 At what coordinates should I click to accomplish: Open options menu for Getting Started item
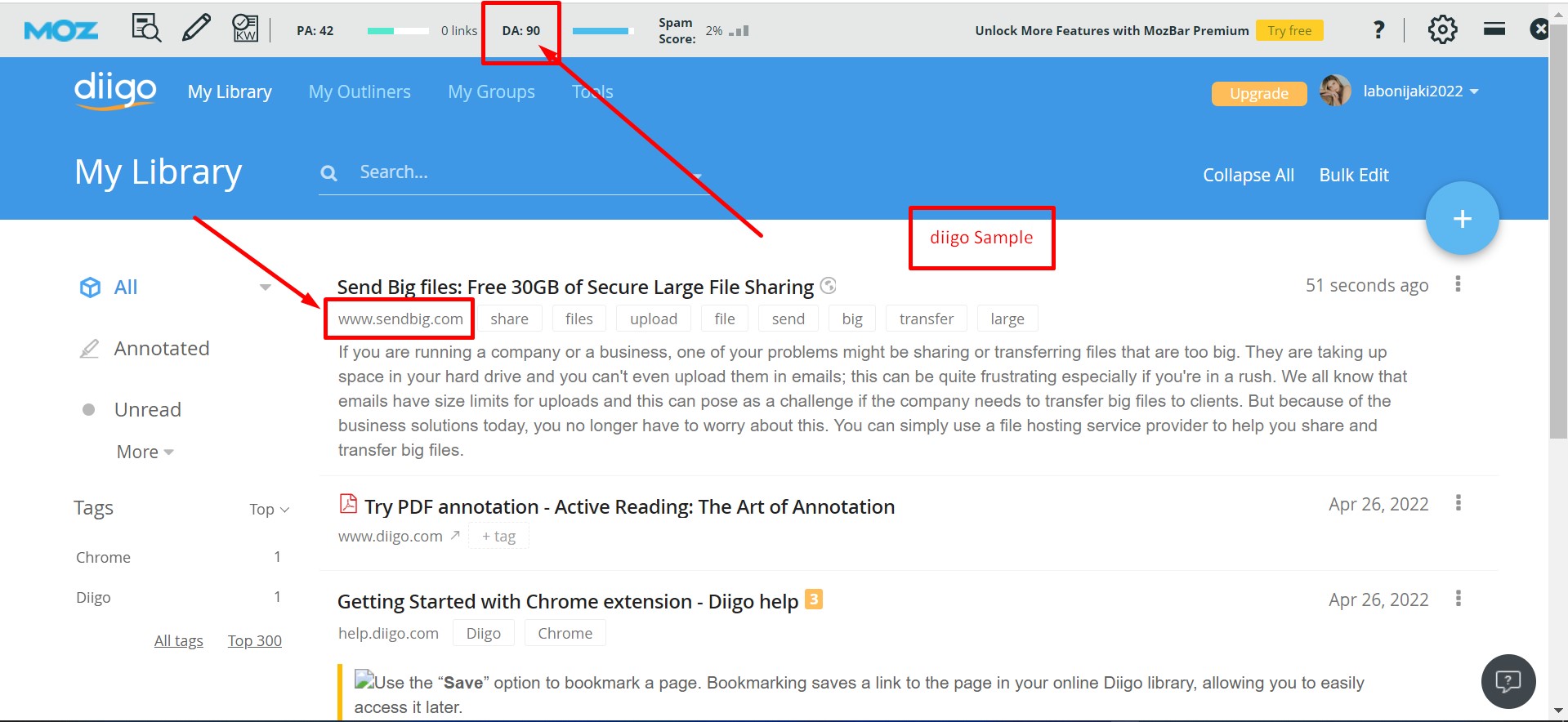(1458, 599)
